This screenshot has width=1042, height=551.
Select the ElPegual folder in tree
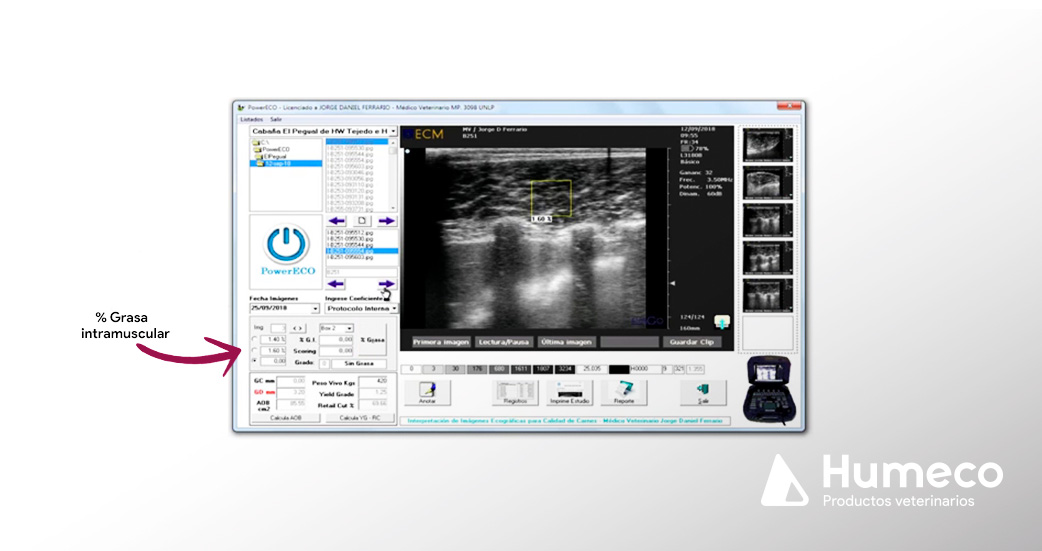point(272,156)
